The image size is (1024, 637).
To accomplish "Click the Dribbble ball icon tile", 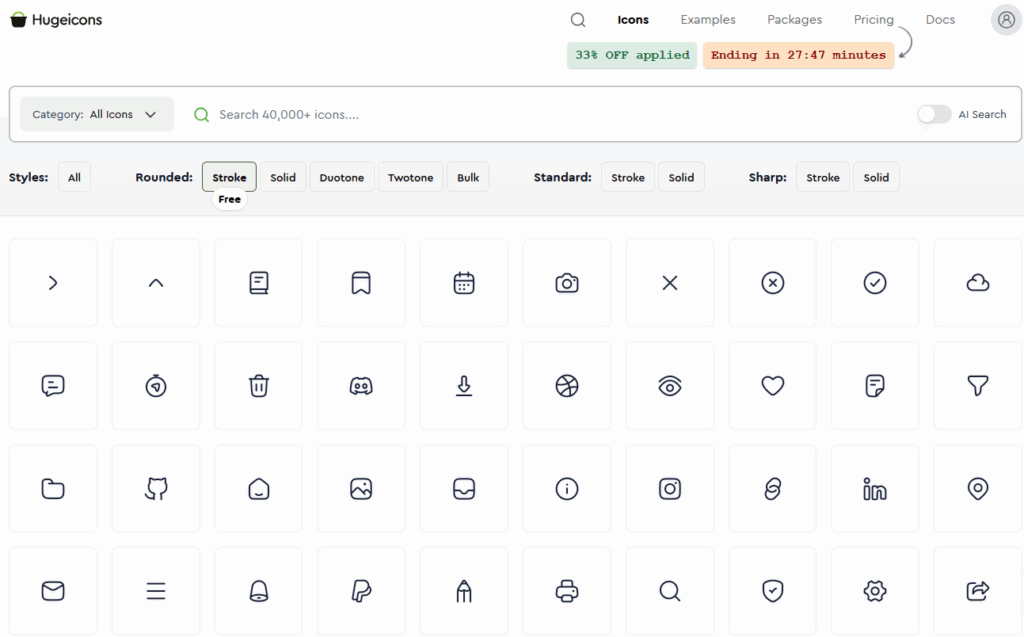I will tap(567, 385).
